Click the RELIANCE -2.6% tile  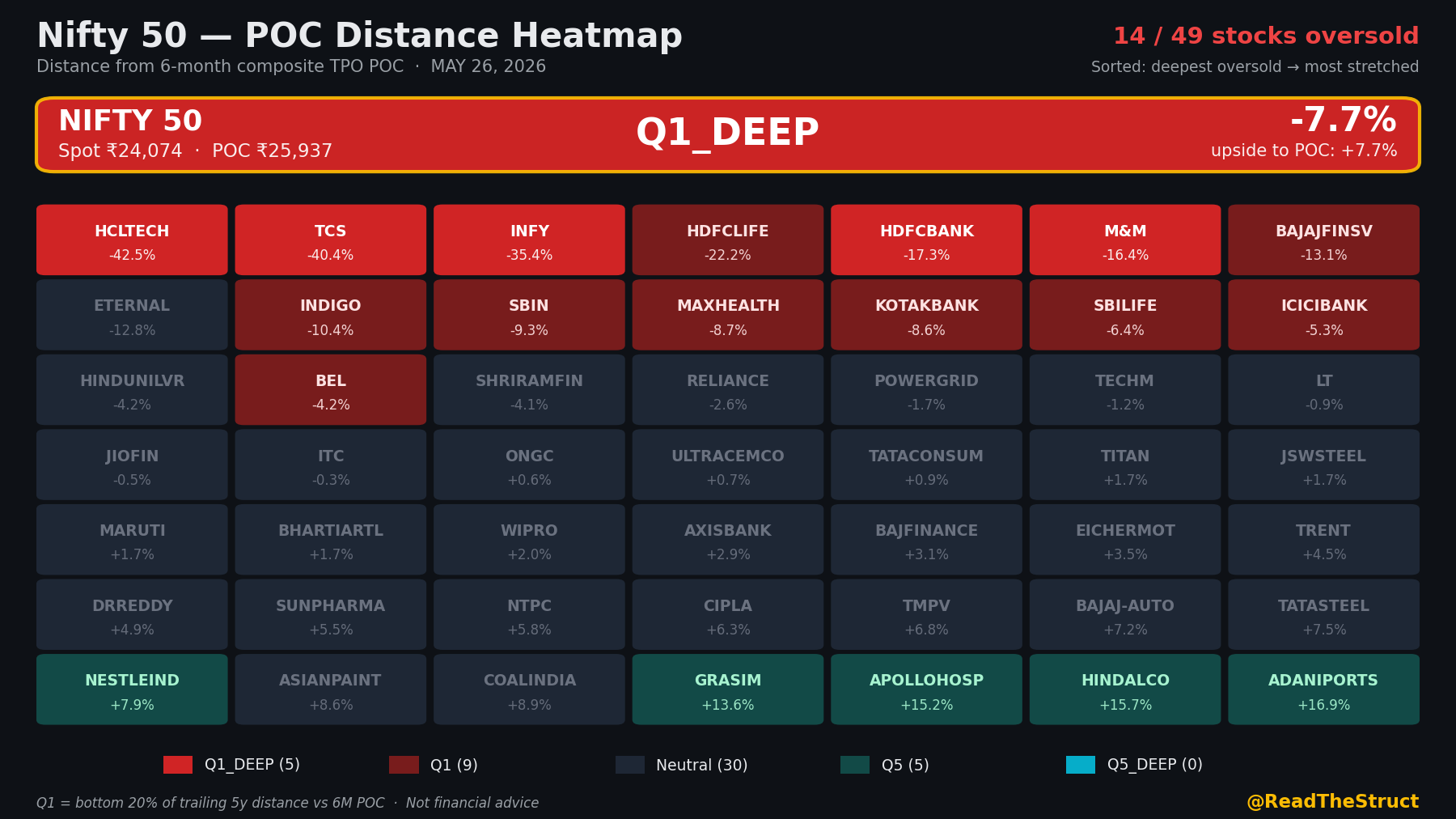tap(728, 390)
